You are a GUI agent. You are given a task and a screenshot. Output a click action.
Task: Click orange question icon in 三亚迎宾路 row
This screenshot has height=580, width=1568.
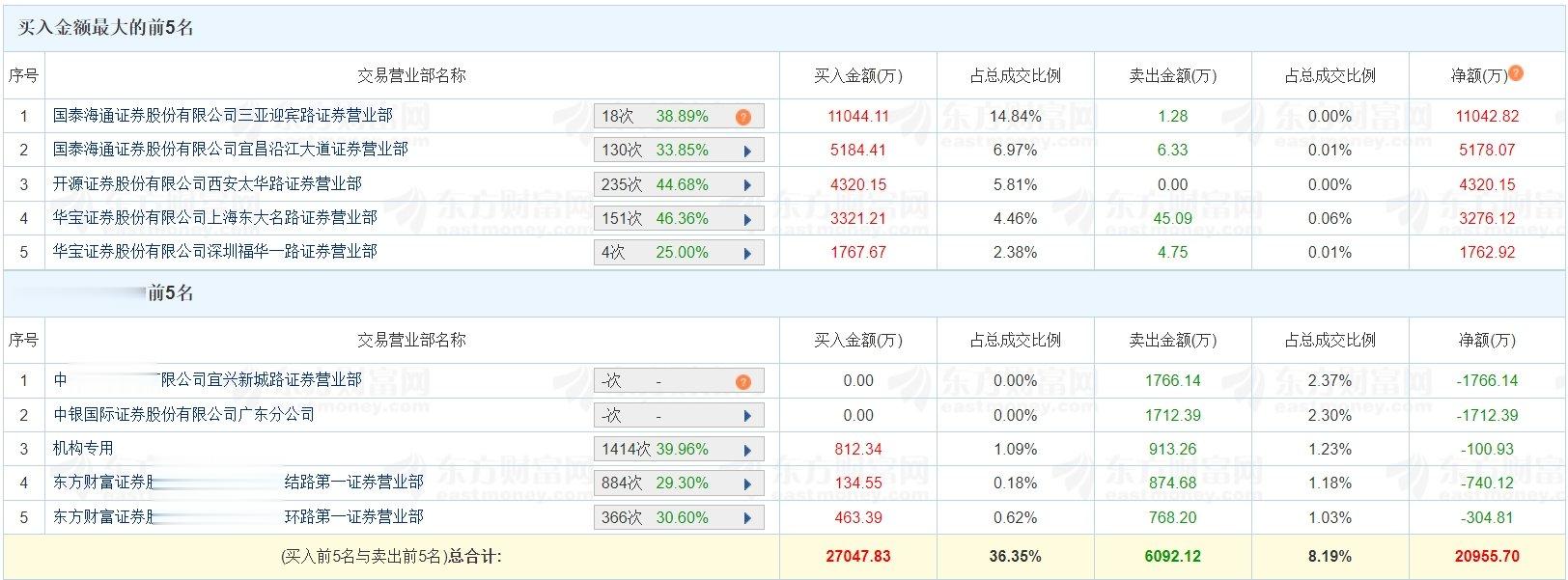pyautogui.click(x=742, y=117)
